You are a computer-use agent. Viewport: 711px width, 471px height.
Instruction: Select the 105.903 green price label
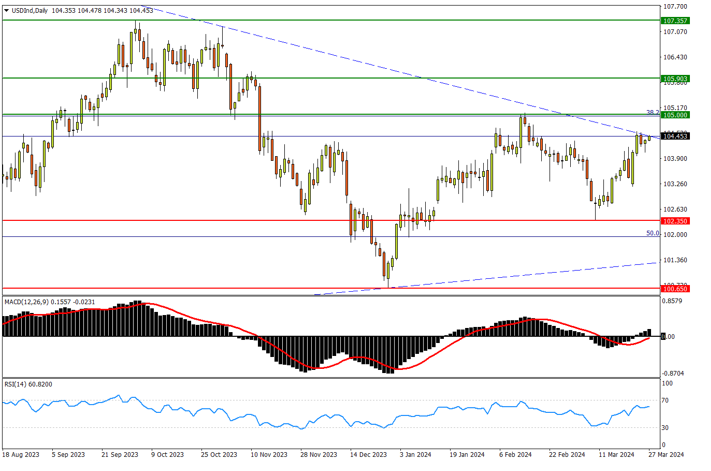point(674,78)
